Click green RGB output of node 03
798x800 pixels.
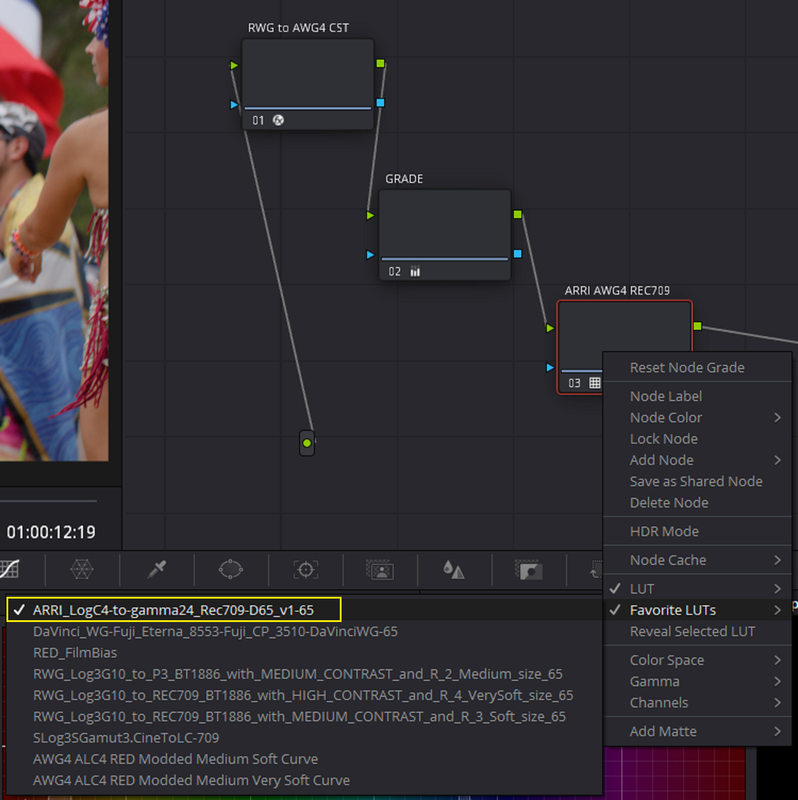coord(697,326)
